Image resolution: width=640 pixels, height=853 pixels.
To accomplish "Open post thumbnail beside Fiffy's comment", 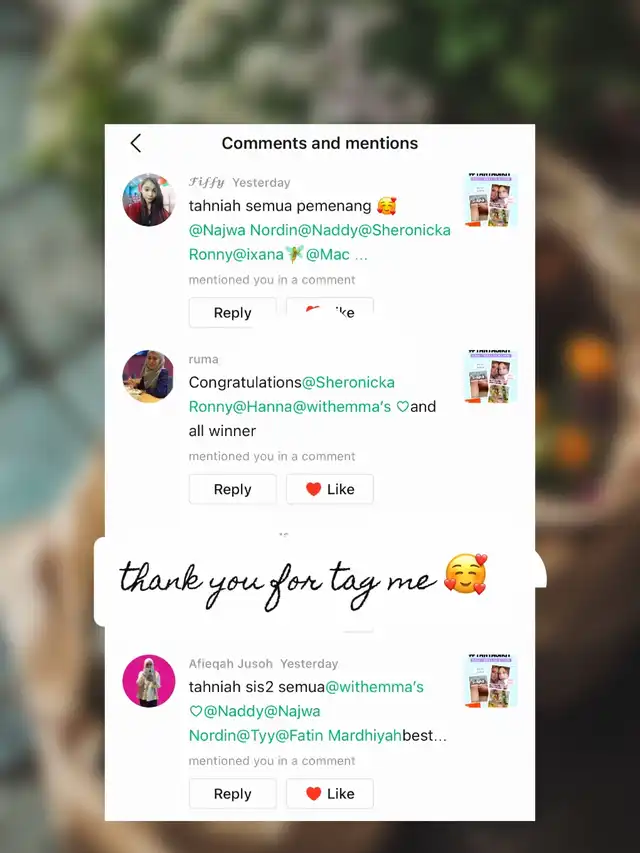I will coord(490,200).
